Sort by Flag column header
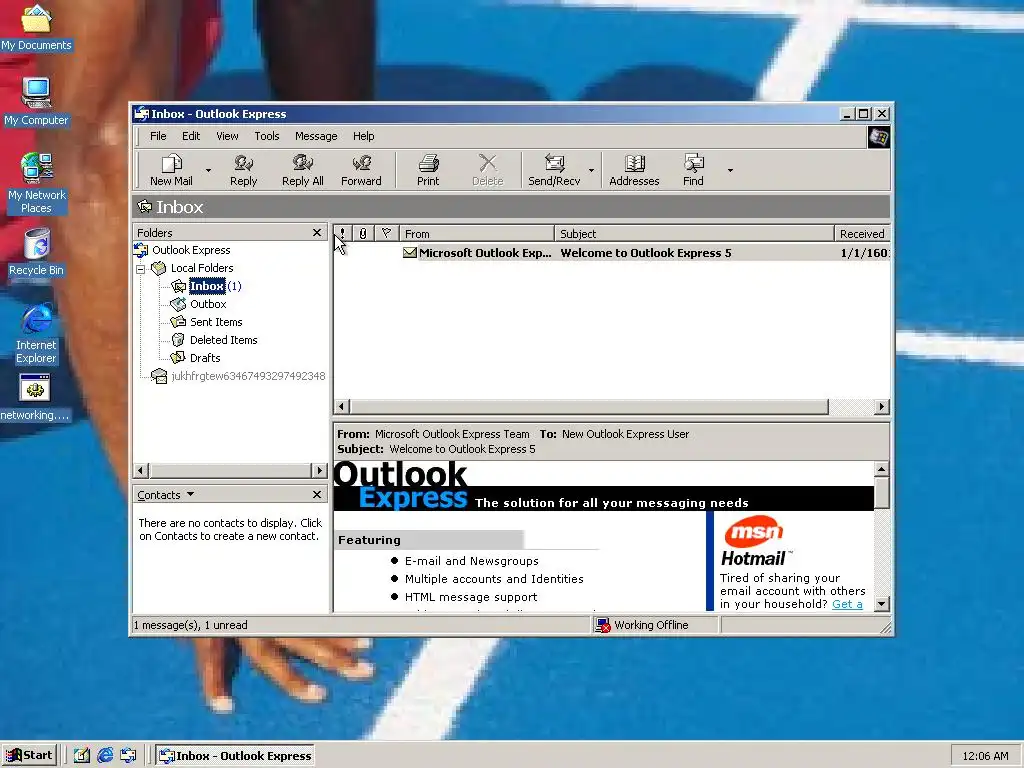Image resolution: width=1024 pixels, height=768 pixels. [386, 233]
